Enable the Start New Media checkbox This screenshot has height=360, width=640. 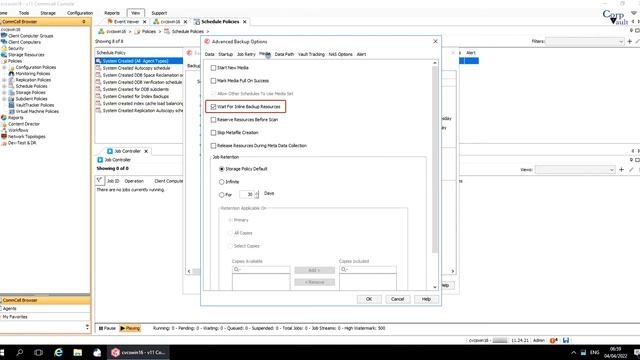[x=213, y=68]
